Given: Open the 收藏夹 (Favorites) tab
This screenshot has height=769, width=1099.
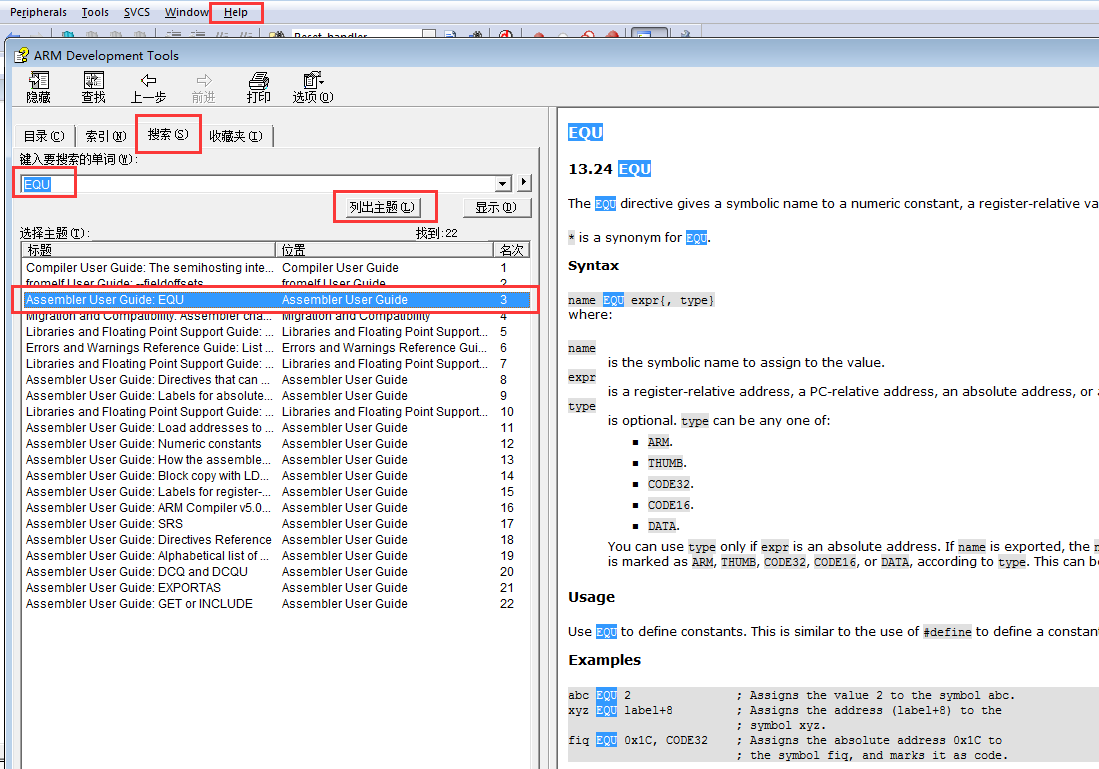Looking at the screenshot, I should pos(236,136).
